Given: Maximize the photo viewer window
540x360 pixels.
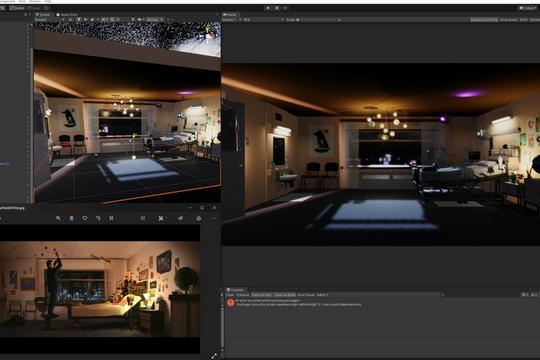Looking at the screenshot, I should 202,208.
